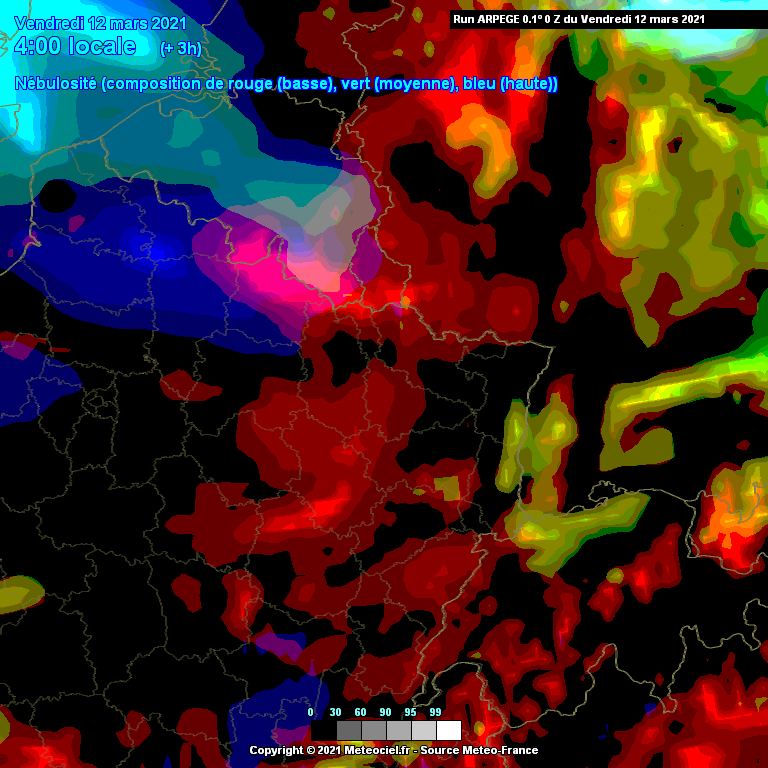Click the word "Nébulosité" in the map title
Image resolution: width=768 pixels, height=768 pixels.
click(x=56, y=84)
